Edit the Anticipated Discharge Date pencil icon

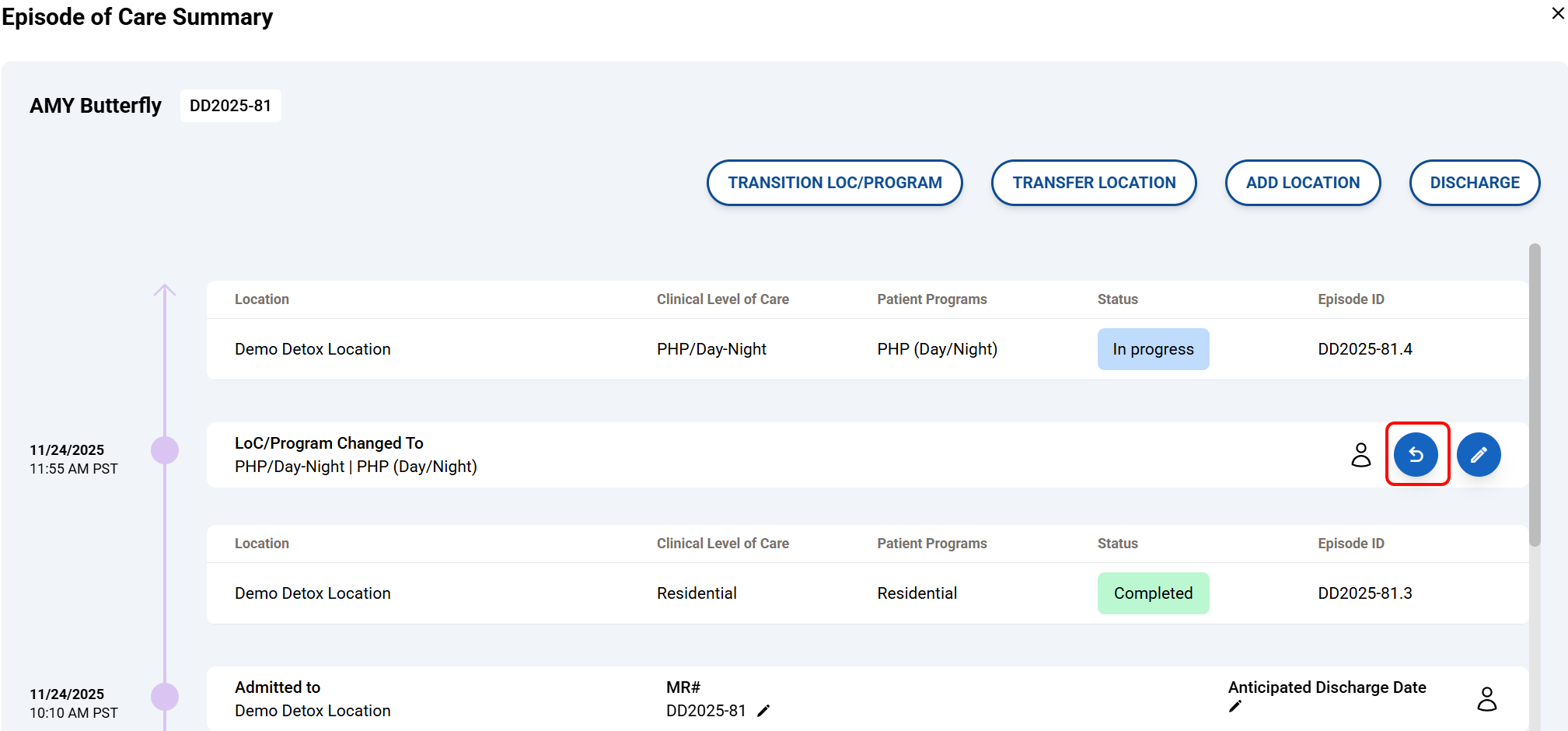(x=1235, y=706)
